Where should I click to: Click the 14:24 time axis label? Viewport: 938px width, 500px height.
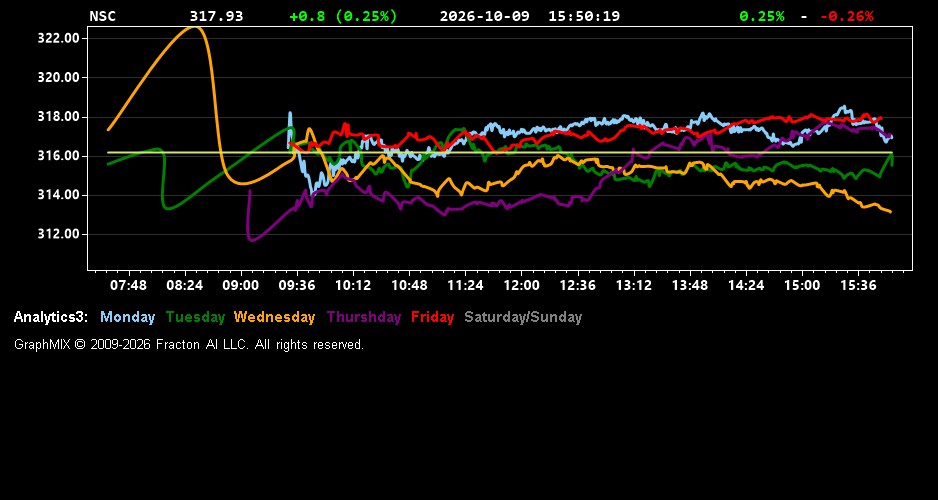pyautogui.click(x=746, y=285)
